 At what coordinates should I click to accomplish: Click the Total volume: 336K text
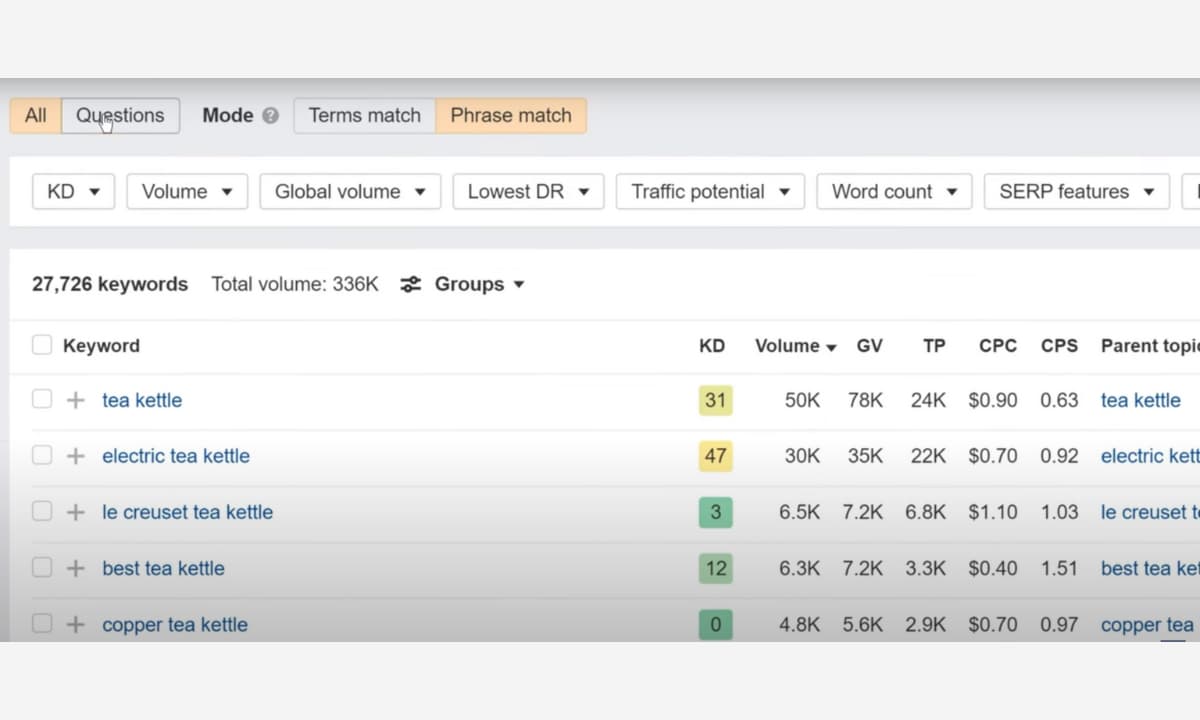coord(295,284)
